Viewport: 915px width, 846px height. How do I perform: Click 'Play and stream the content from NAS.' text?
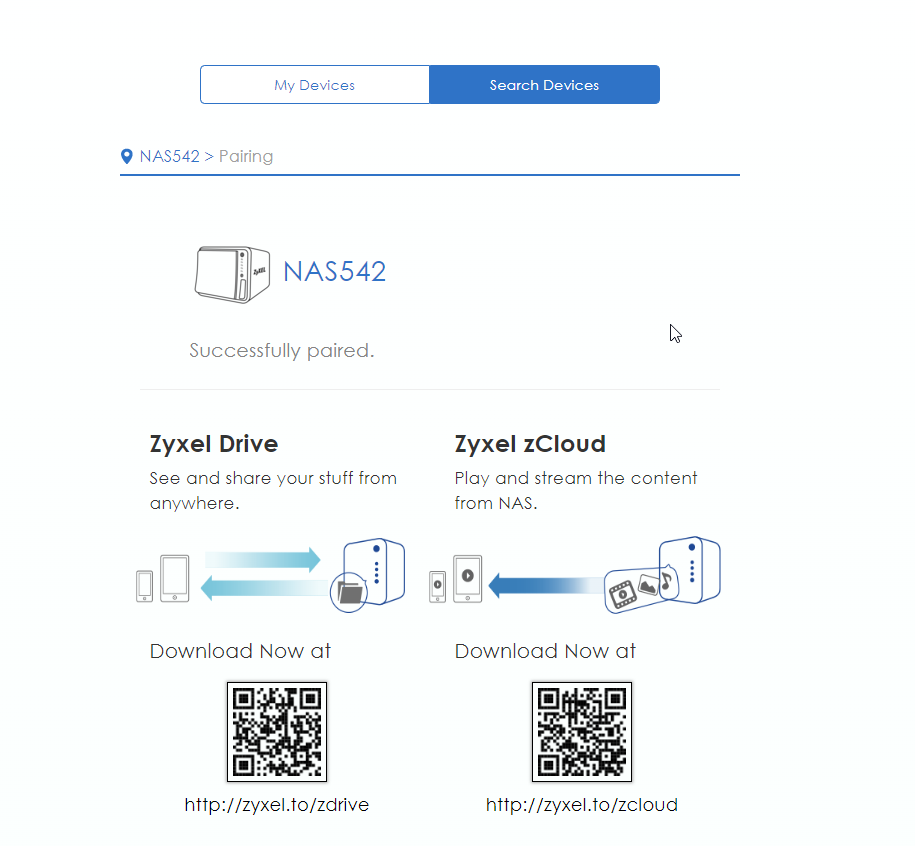tap(576, 491)
